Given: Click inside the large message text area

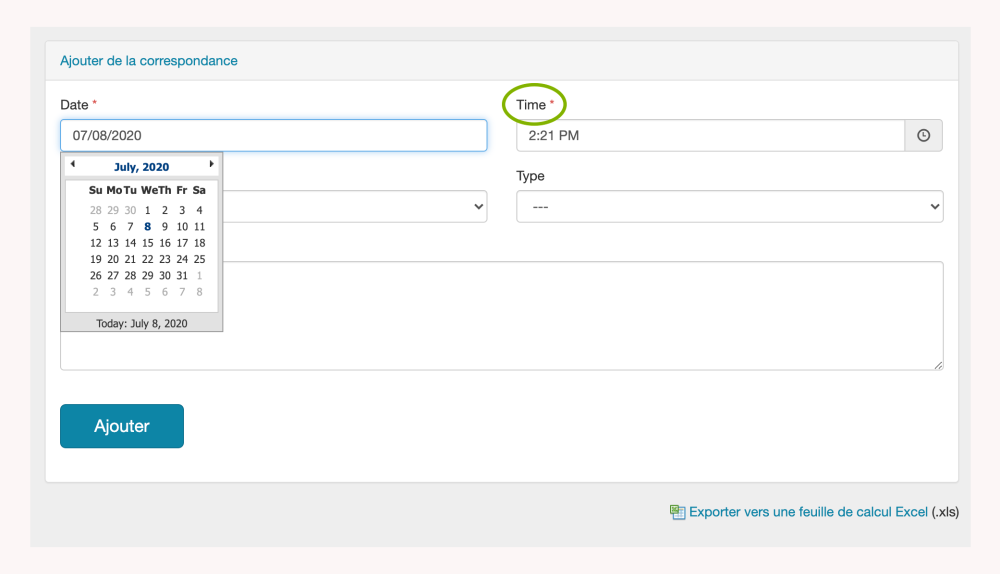Looking at the screenshot, I should tap(580, 315).
